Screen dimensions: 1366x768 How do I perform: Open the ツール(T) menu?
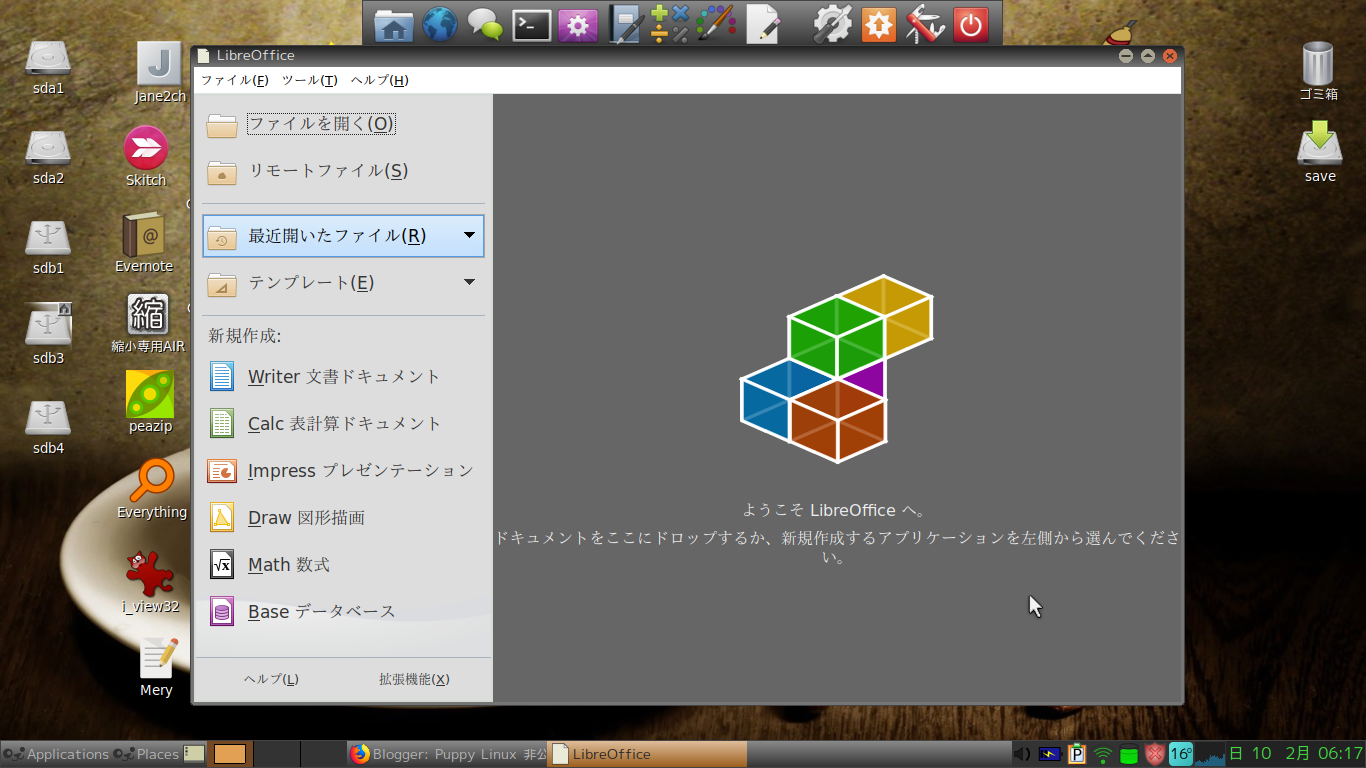309,80
